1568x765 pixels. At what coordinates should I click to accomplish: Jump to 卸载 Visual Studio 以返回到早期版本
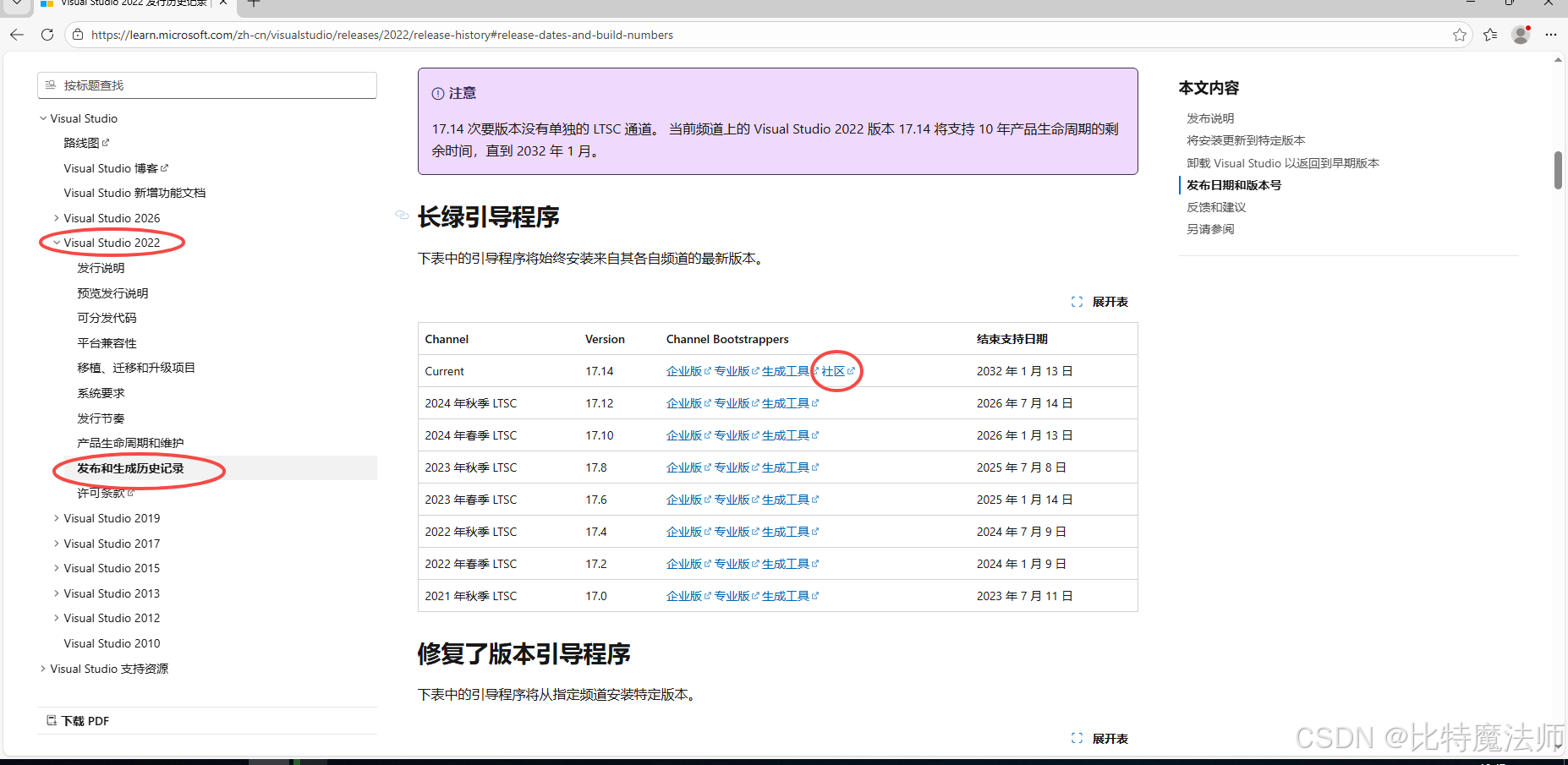(x=1283, y=163)
